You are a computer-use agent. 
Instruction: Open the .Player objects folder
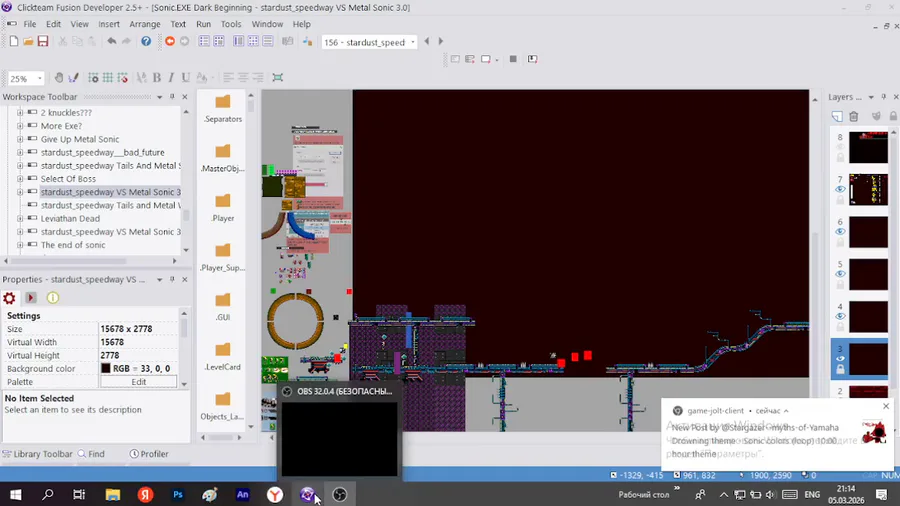223,207
